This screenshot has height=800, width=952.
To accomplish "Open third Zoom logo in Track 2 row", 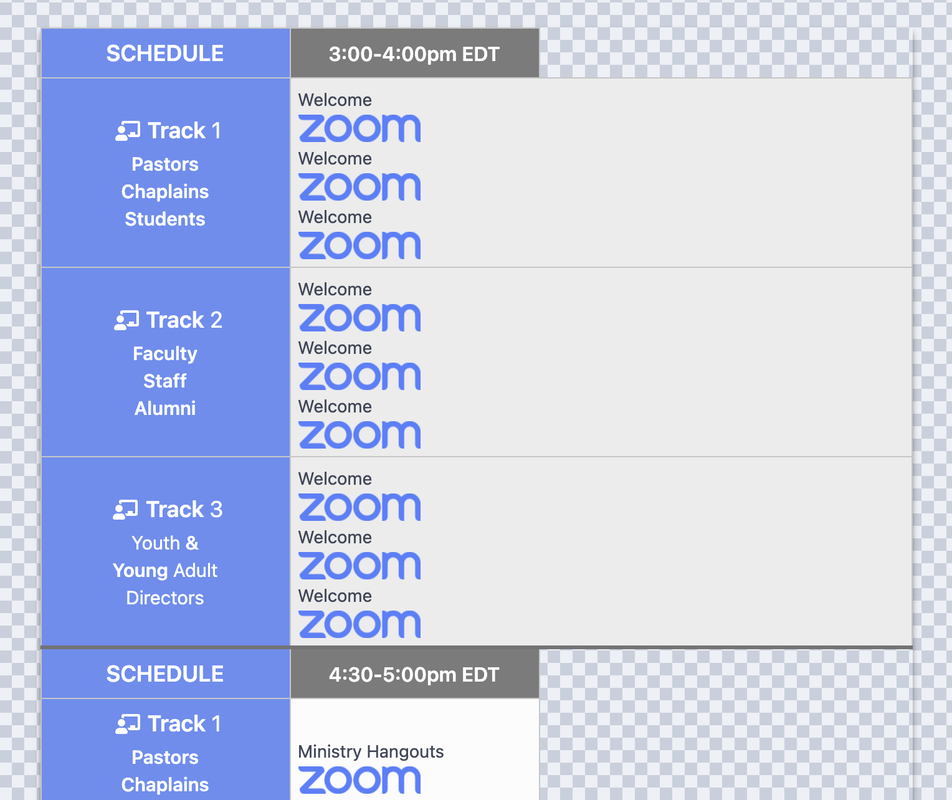I will [x=359, y=435].
